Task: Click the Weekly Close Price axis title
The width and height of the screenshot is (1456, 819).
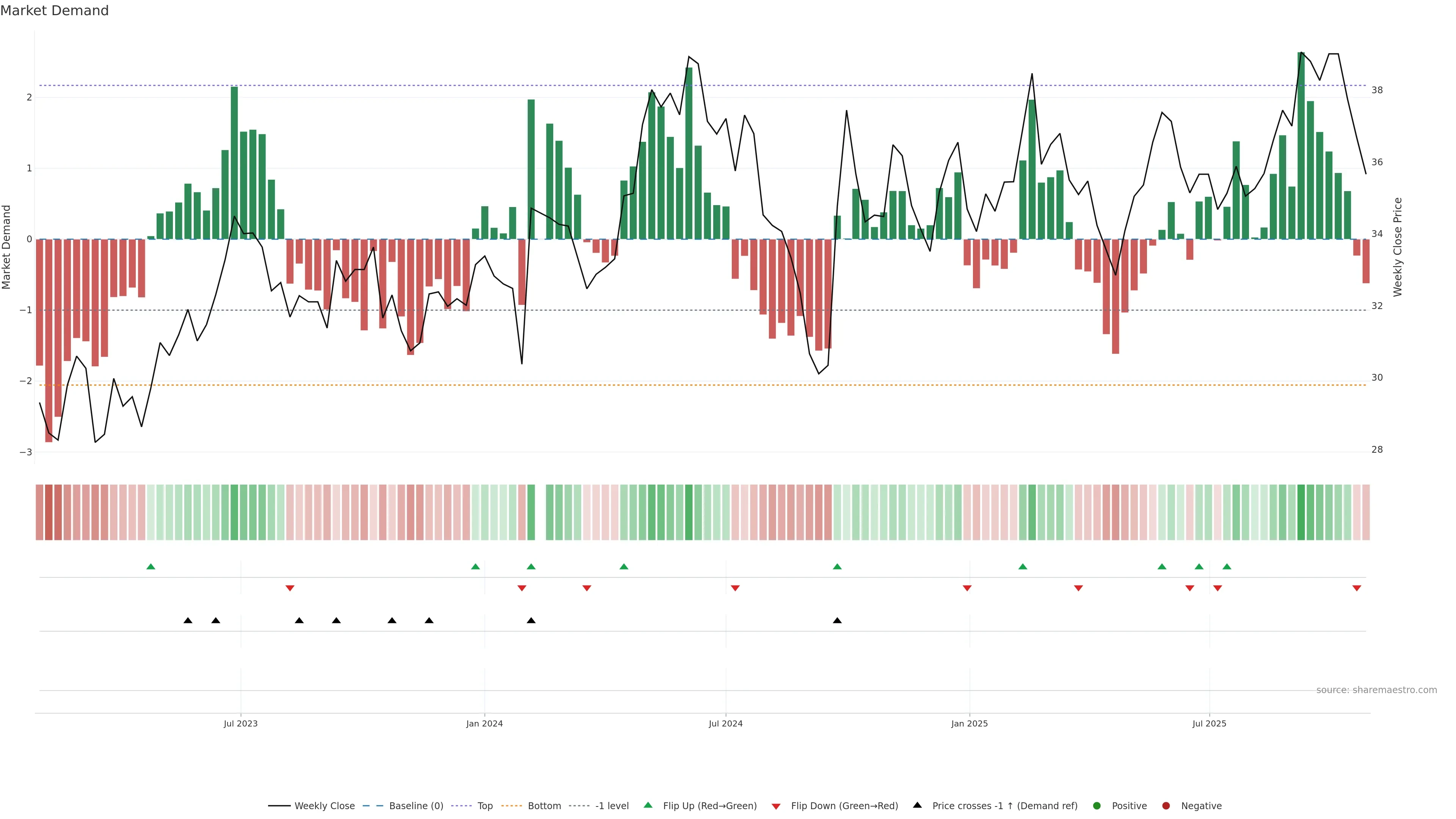Action: [1398, 247]
